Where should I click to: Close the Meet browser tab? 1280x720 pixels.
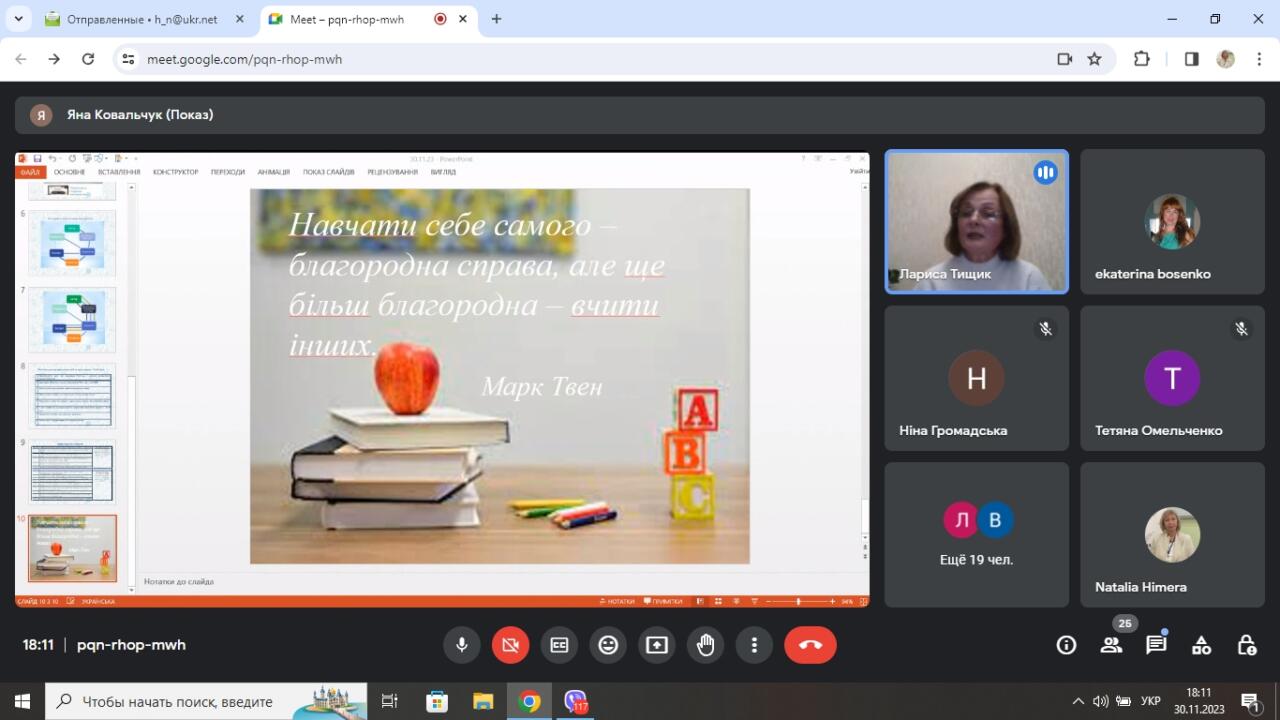(x=465, y=19)
